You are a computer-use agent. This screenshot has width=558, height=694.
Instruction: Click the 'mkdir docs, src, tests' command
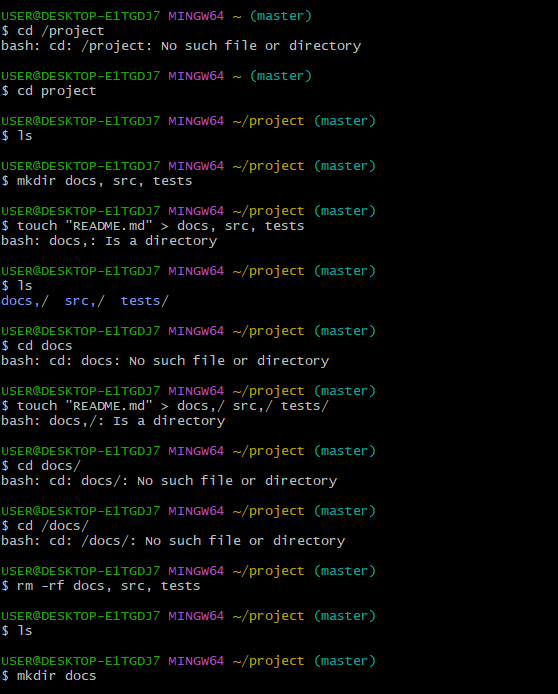pos(97,181)
